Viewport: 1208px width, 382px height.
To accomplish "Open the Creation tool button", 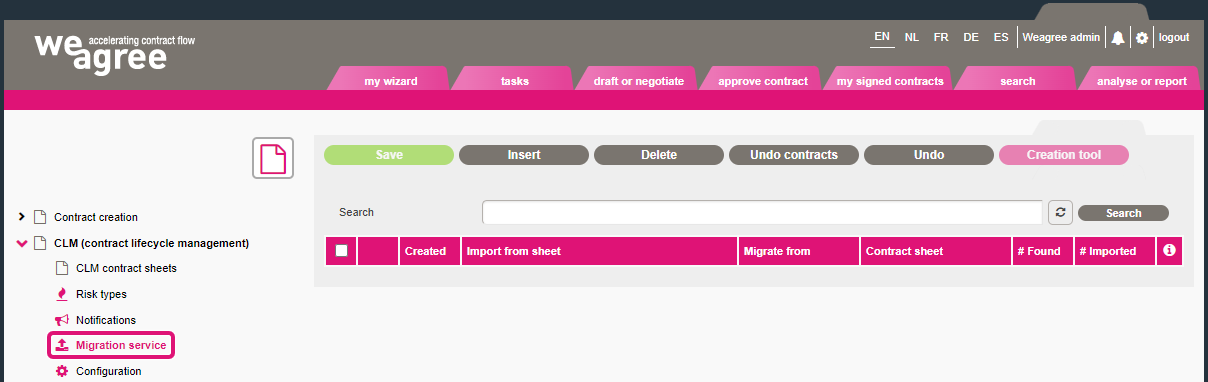I will [x=1064, y=155].
